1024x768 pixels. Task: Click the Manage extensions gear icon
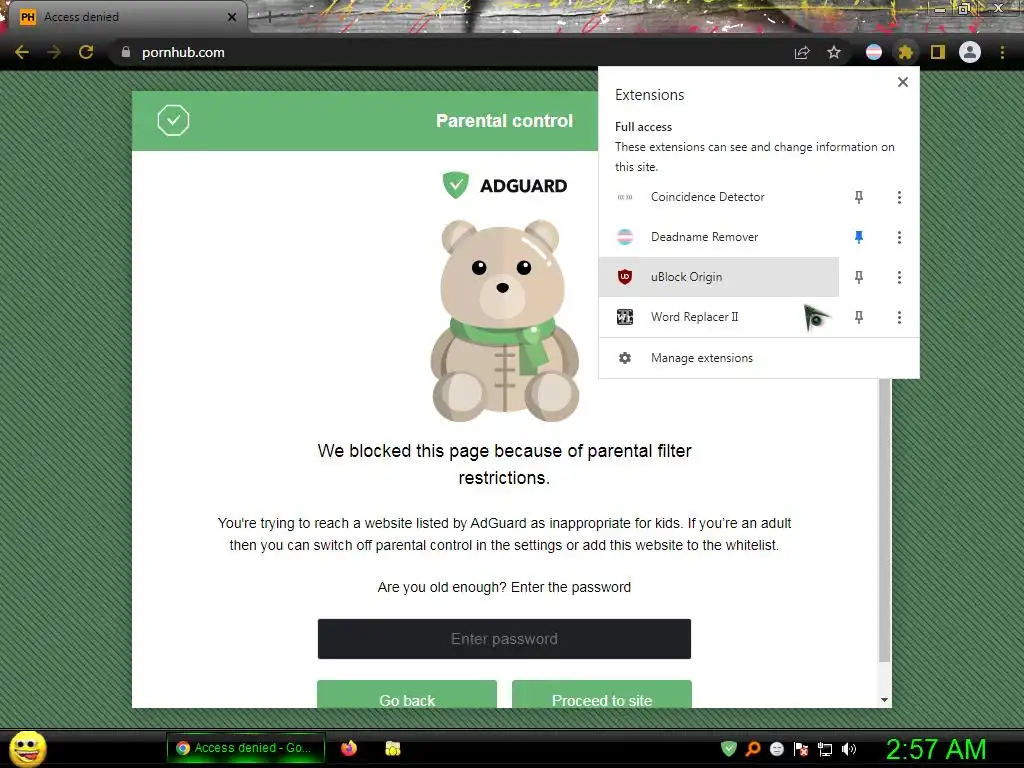tap(625, 358)
